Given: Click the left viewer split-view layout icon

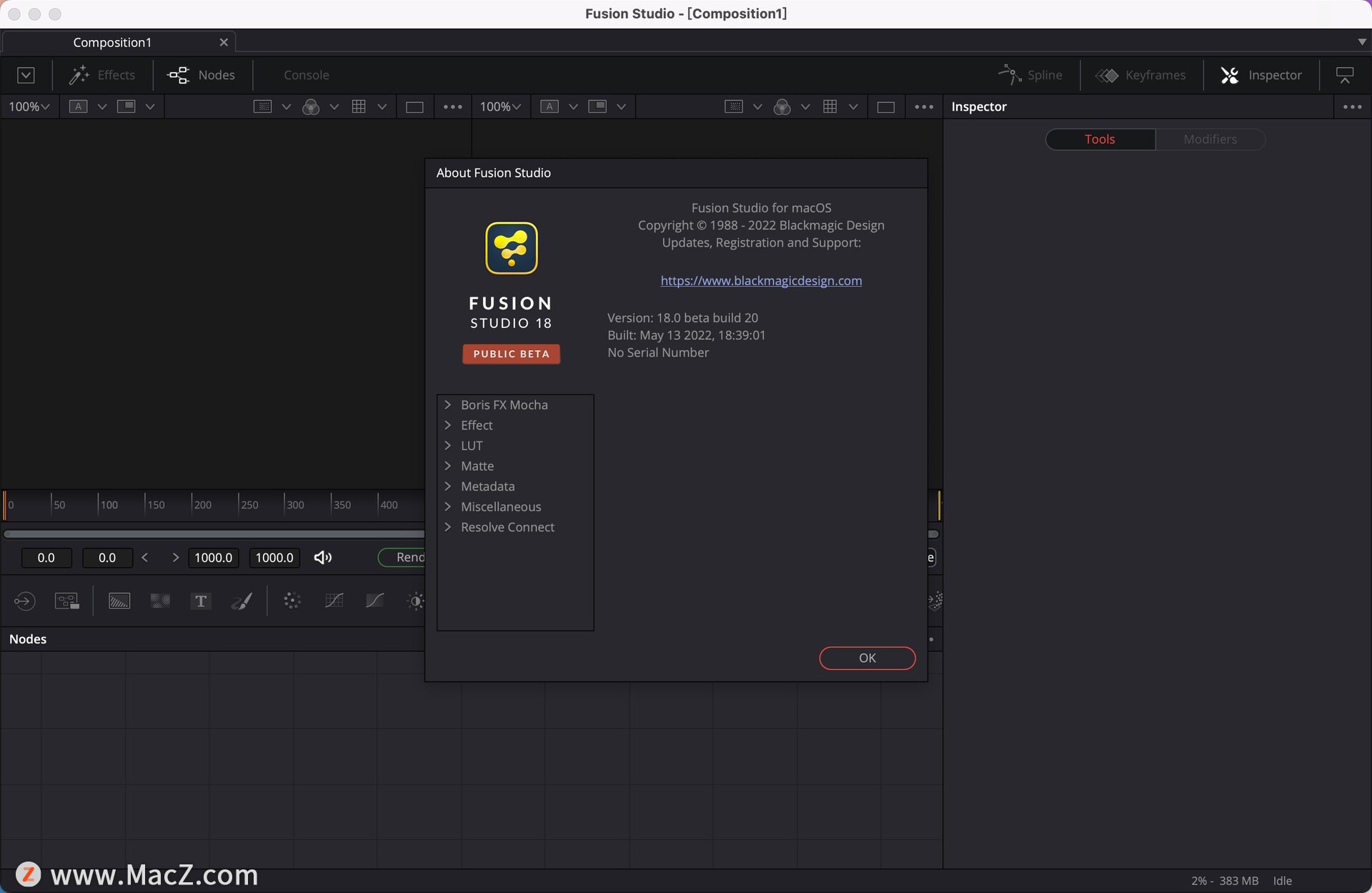Looking at the screenshot, I should pyautogui.click(x=126, y=107).
